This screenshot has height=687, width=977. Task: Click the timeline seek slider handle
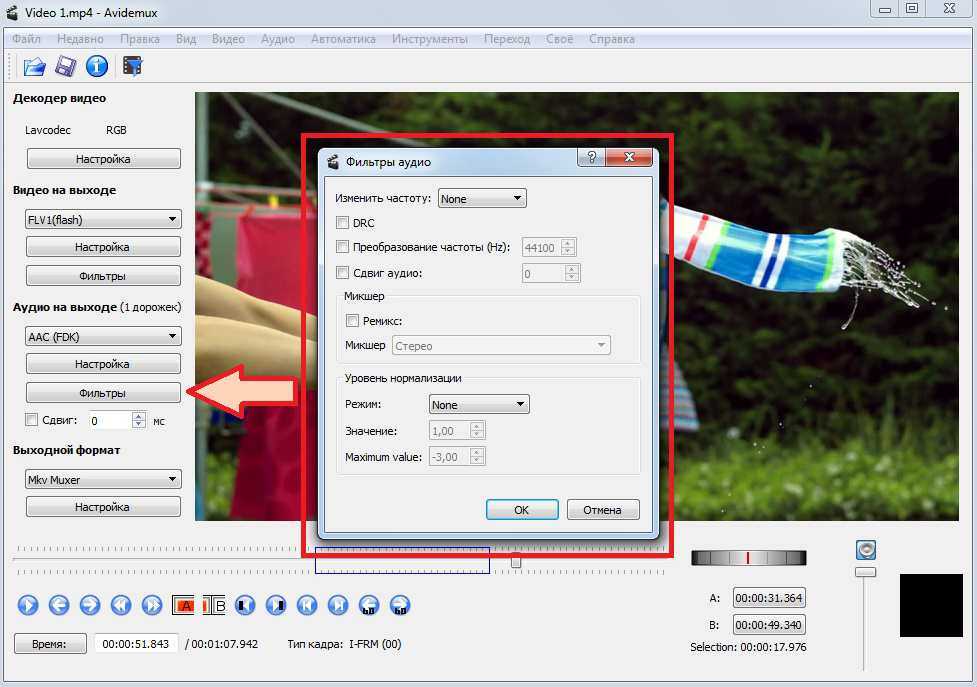pos(516,562)
